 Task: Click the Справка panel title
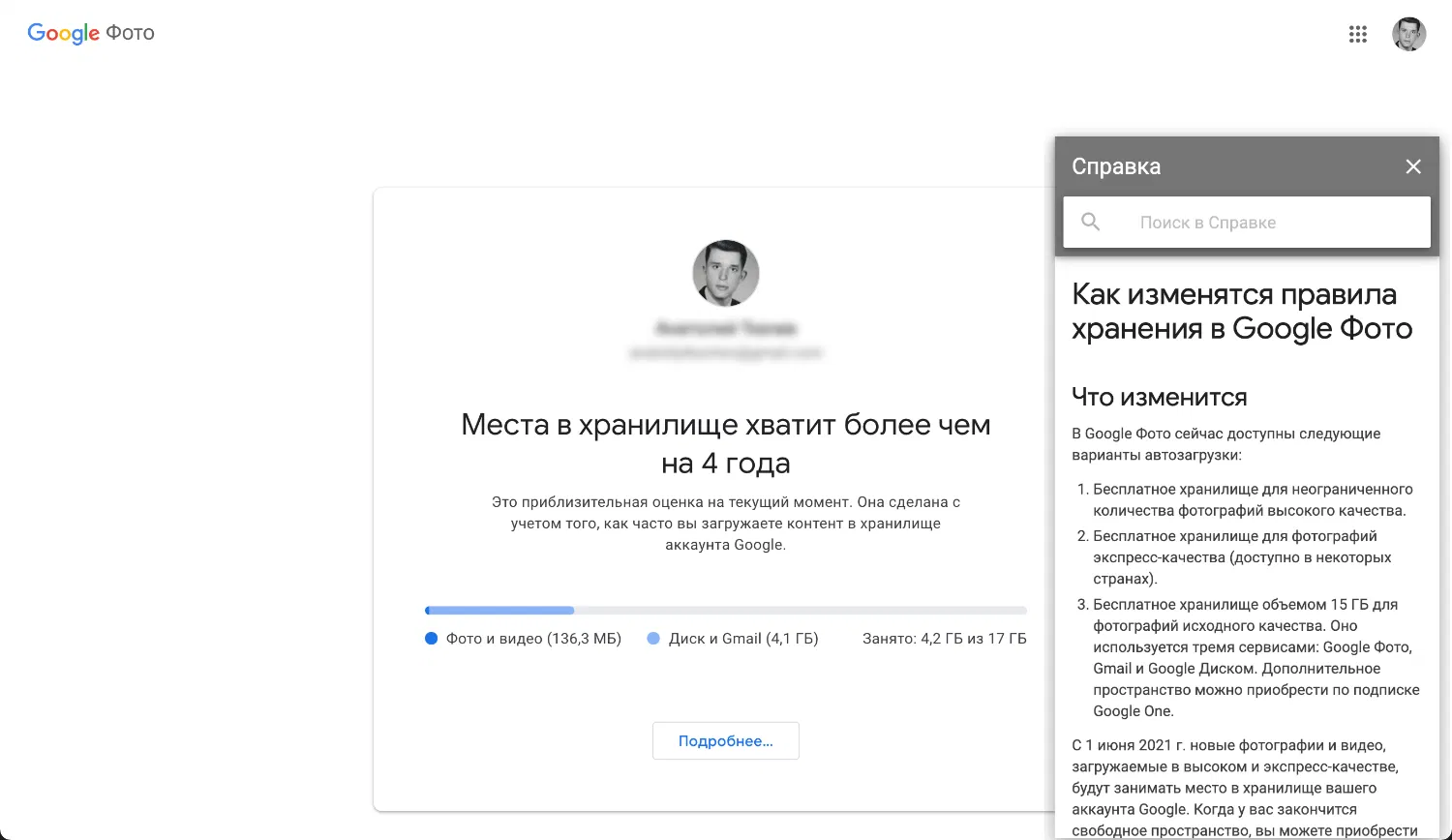coord(1116,166)
